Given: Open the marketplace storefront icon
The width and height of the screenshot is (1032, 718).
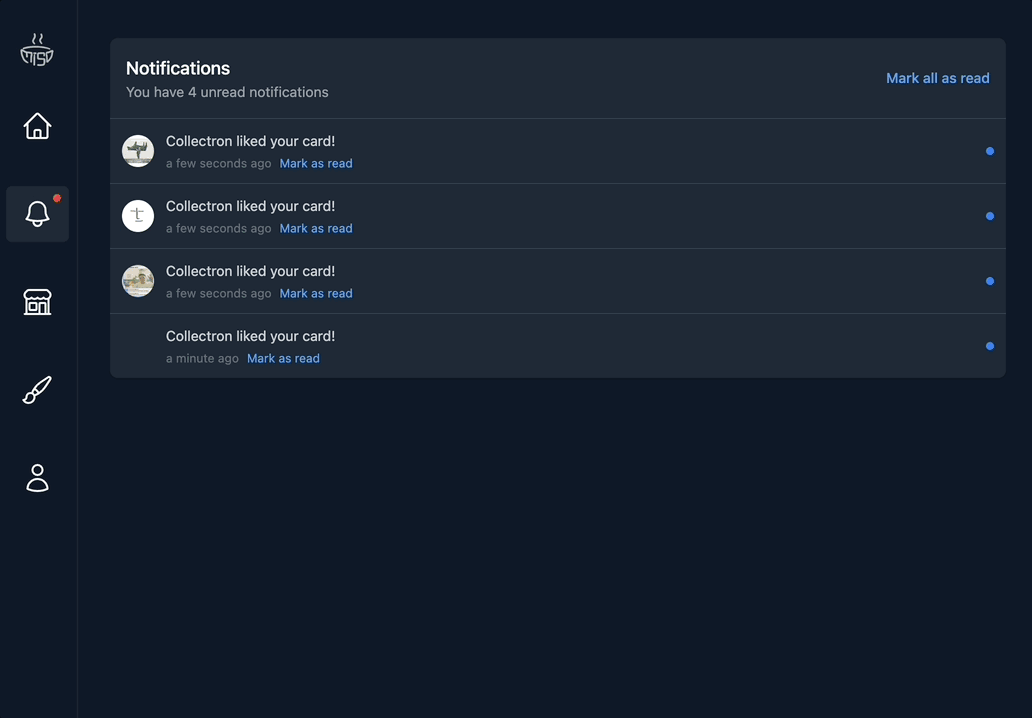Looking at the screenshot, I should [x=37, y=302].
